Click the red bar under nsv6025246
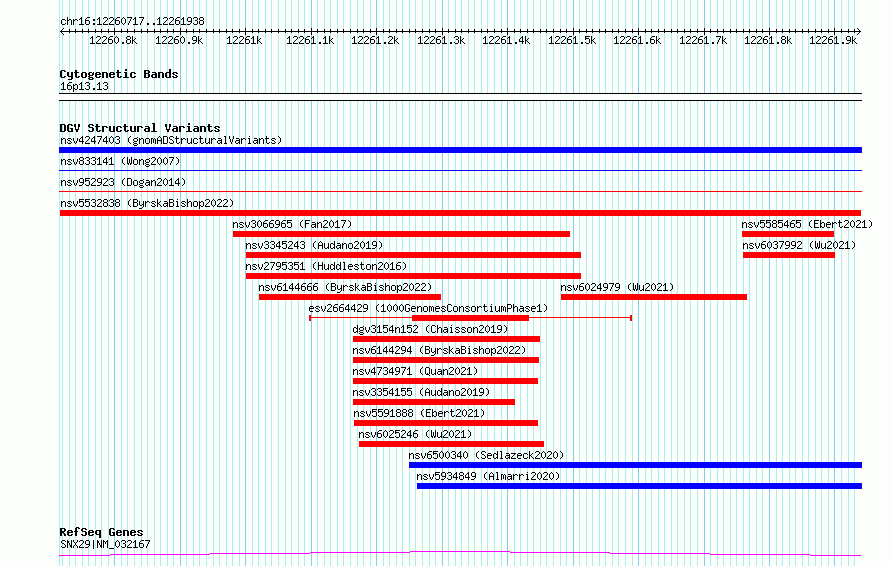The height and width of the screenshot is (566, 890). (451, 444)
